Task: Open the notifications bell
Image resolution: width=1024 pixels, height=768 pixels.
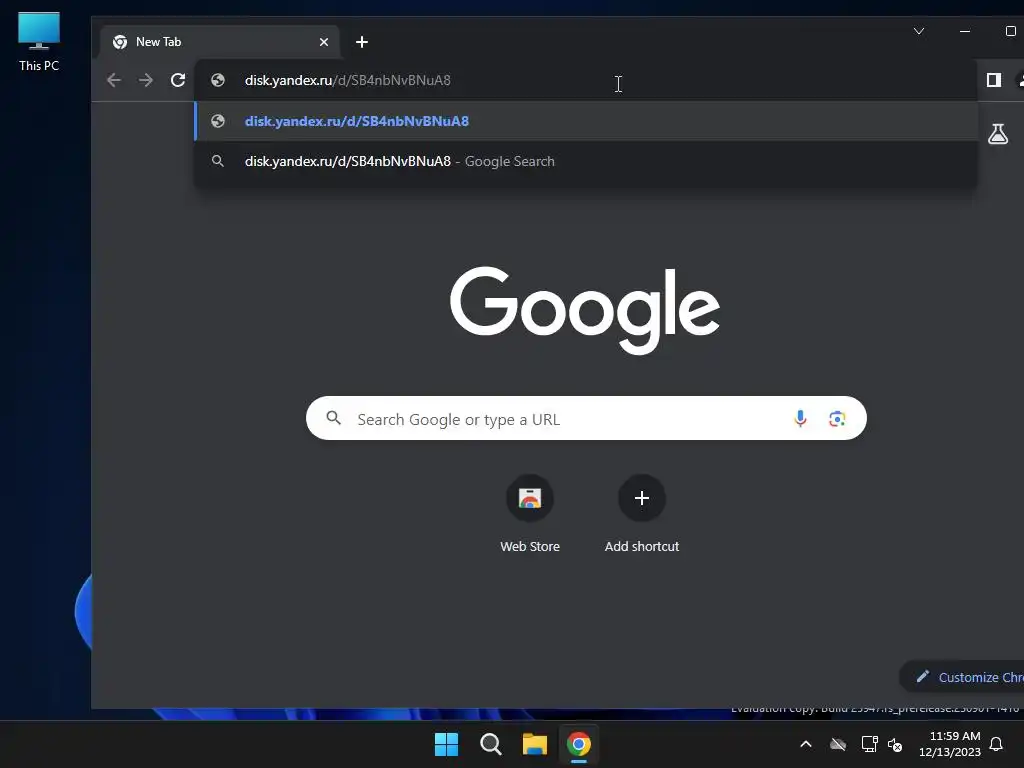Action: tap(996, 744)
